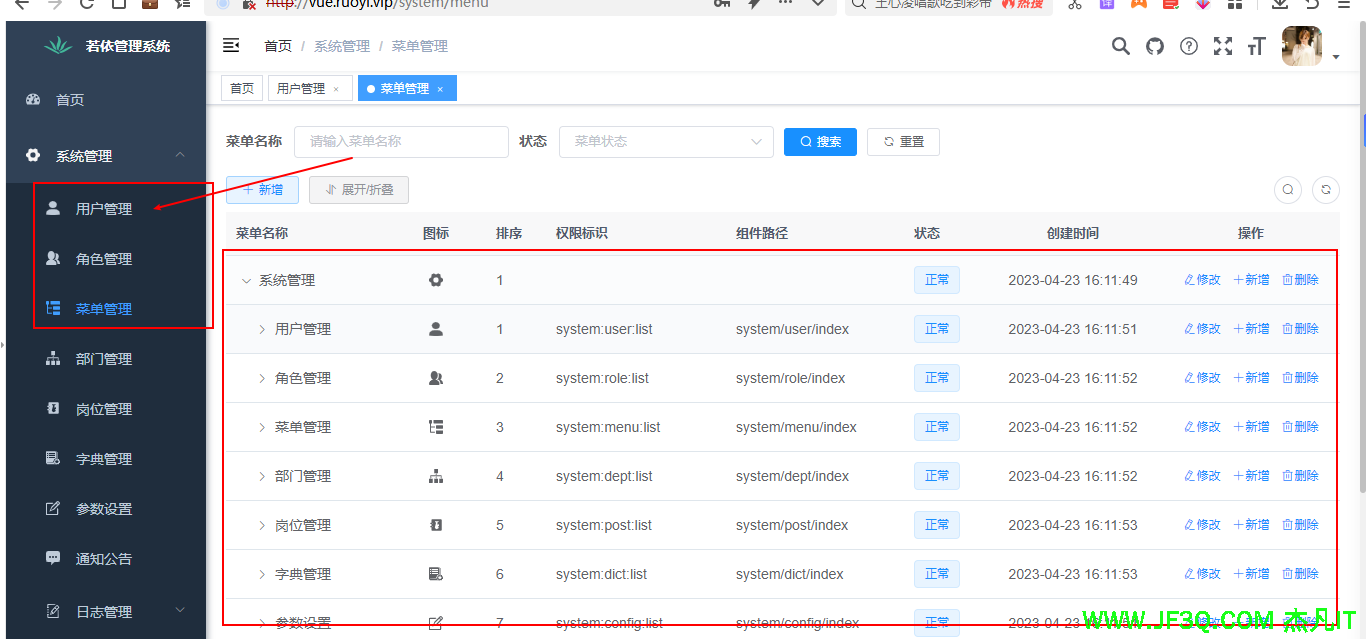The height and width of the screenshot is (639, 1366).
Task: Click the refresh icon above the table
Action: [1325, 190]
